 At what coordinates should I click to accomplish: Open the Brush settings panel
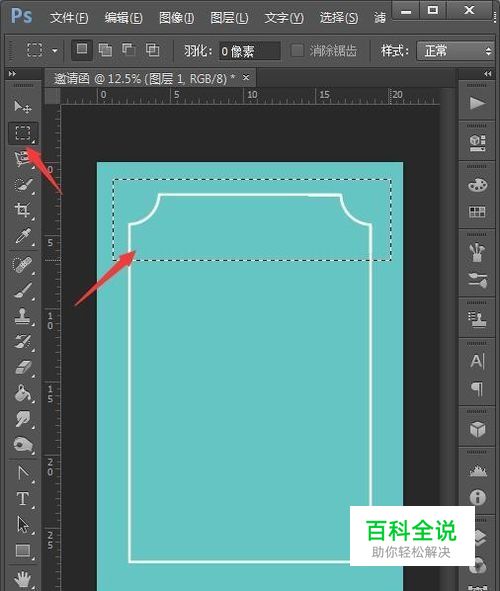point(477,280)
